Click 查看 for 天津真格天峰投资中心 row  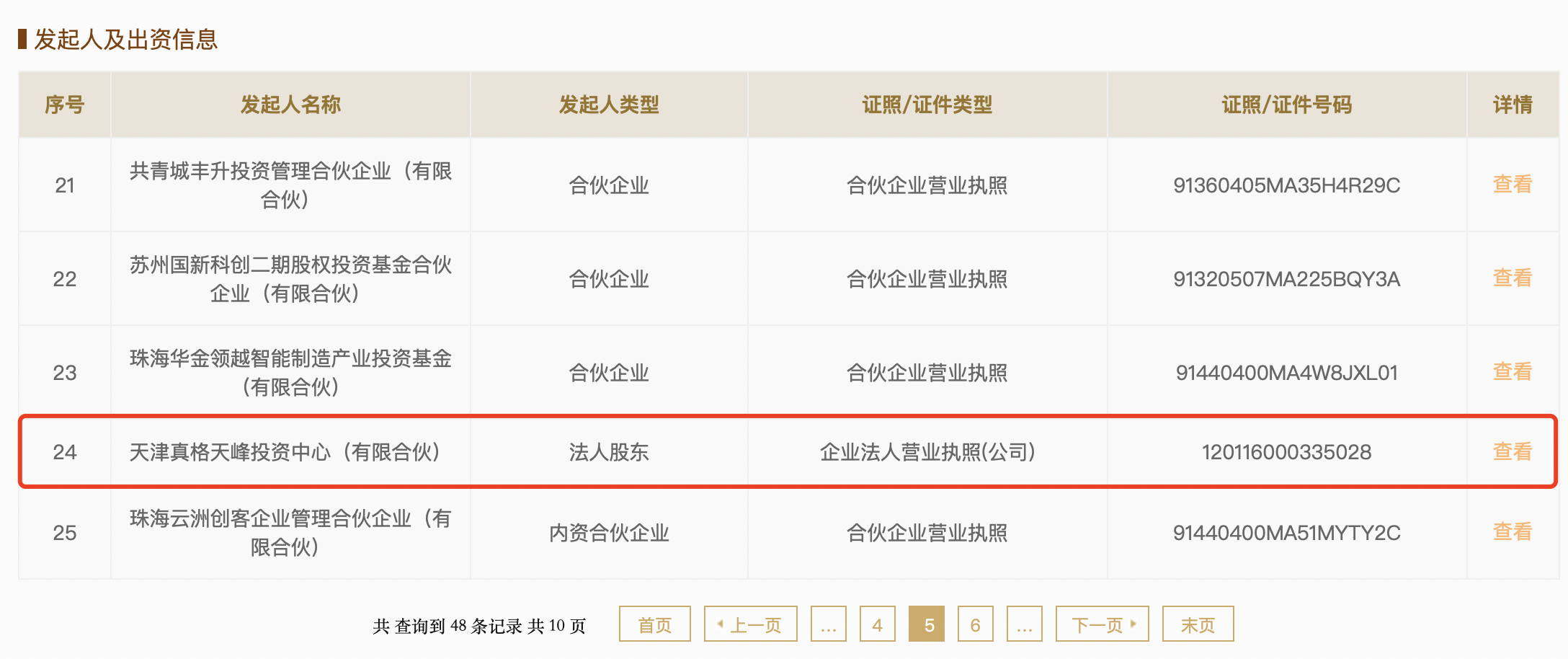pyautogui.click(x=1512, y=452)
